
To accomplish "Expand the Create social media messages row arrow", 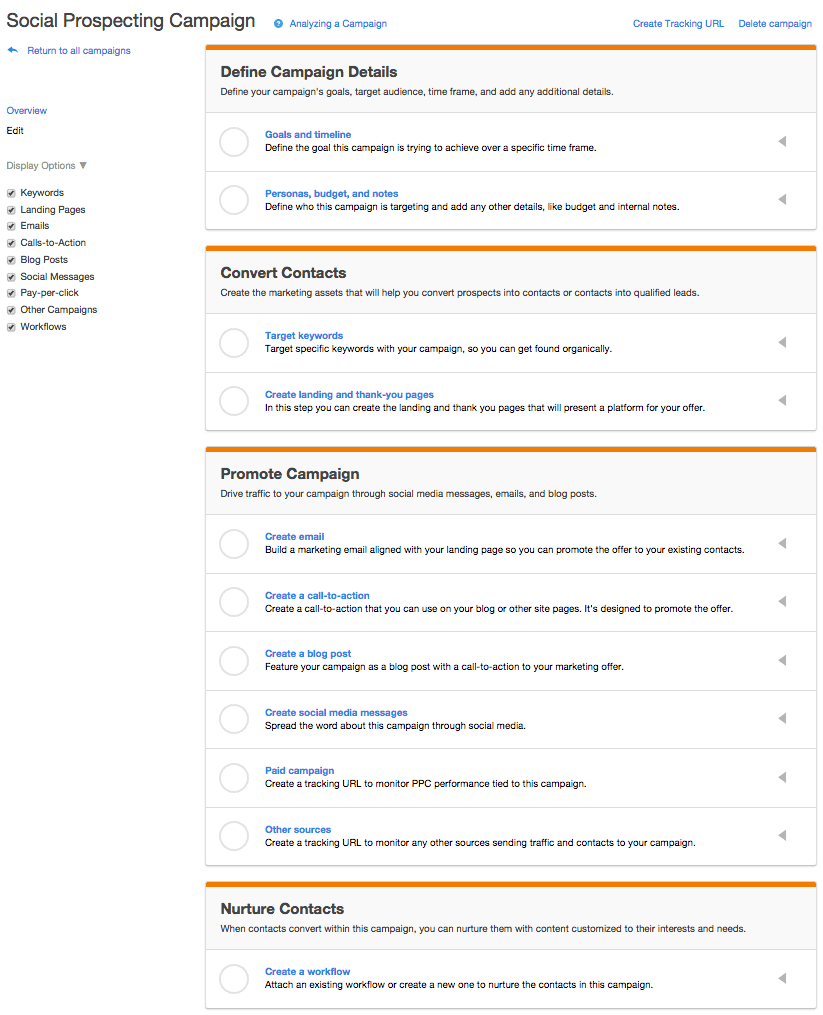I will 782,719.
